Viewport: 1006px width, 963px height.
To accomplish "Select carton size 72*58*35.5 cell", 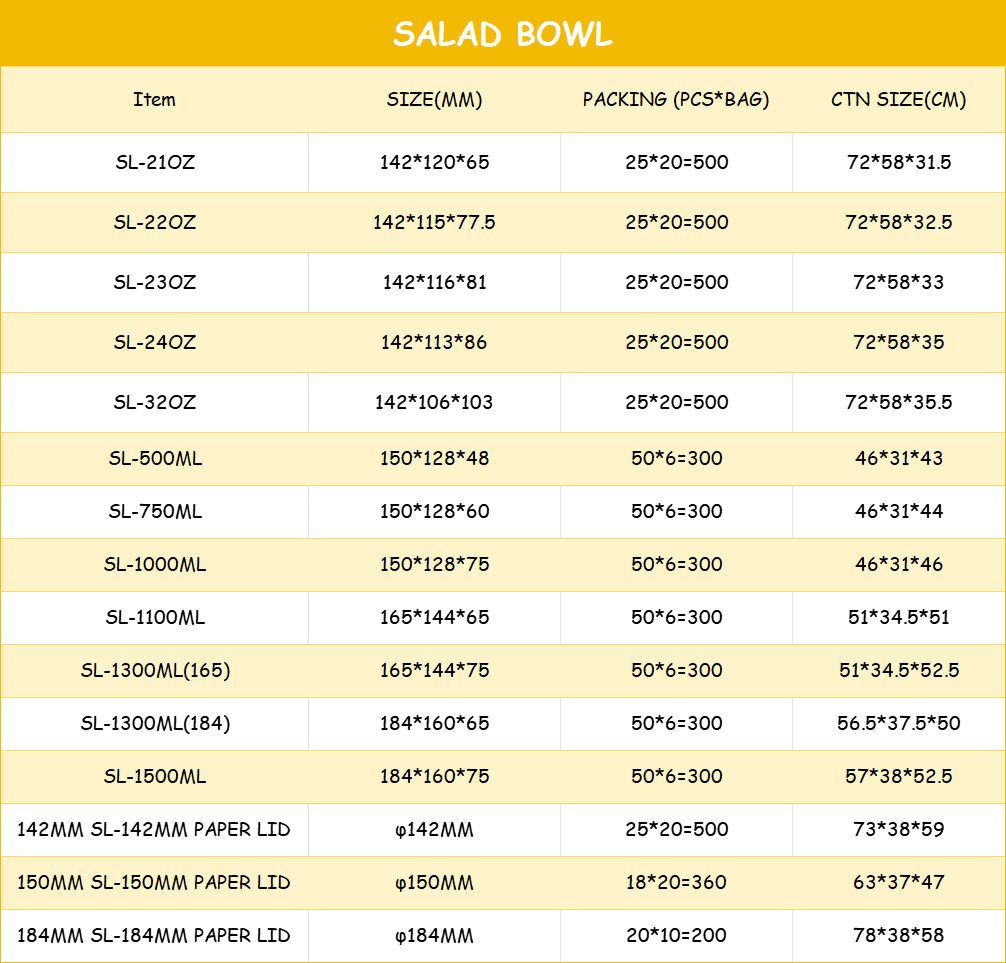I will pos(898,402).
